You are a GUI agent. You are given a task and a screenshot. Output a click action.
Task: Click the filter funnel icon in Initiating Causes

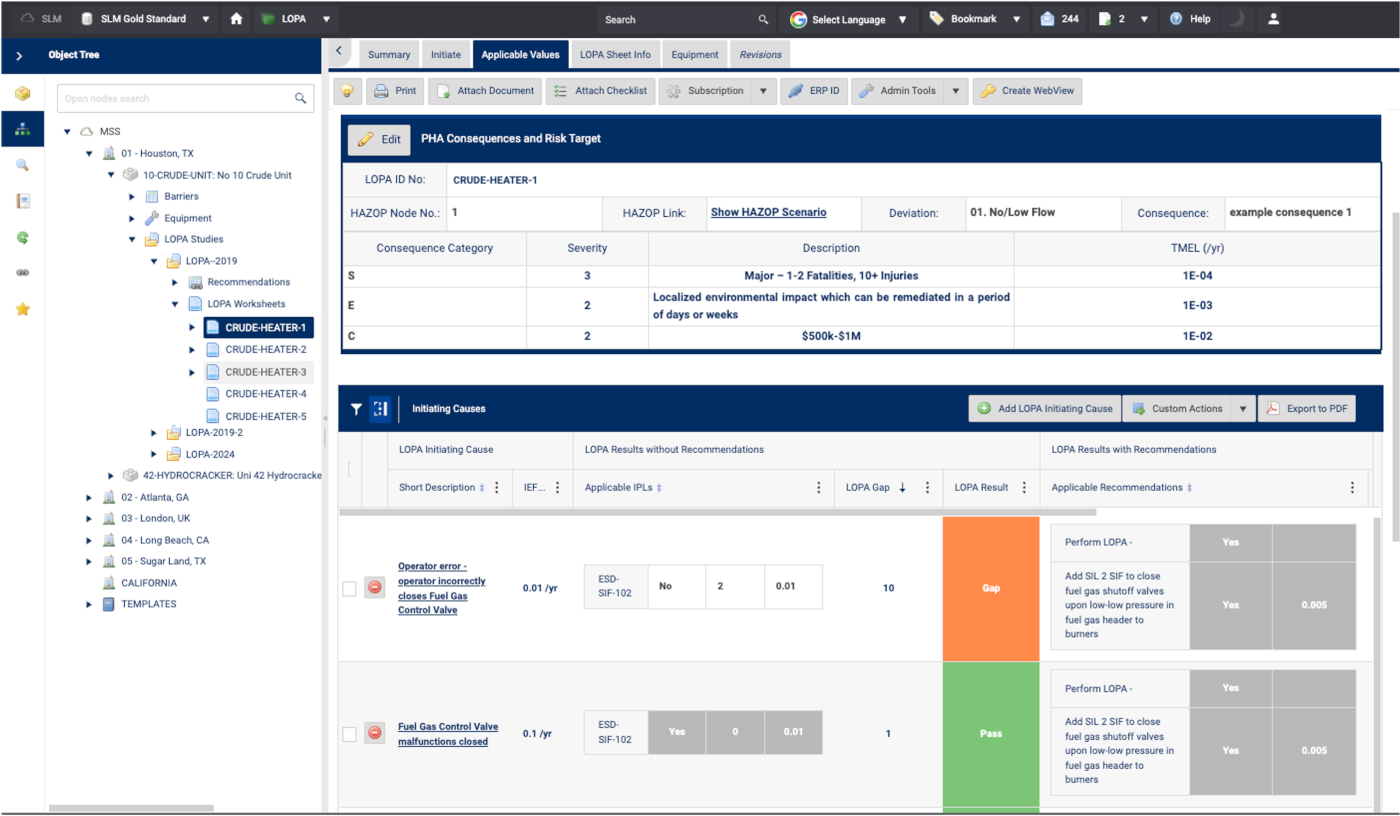356,409
